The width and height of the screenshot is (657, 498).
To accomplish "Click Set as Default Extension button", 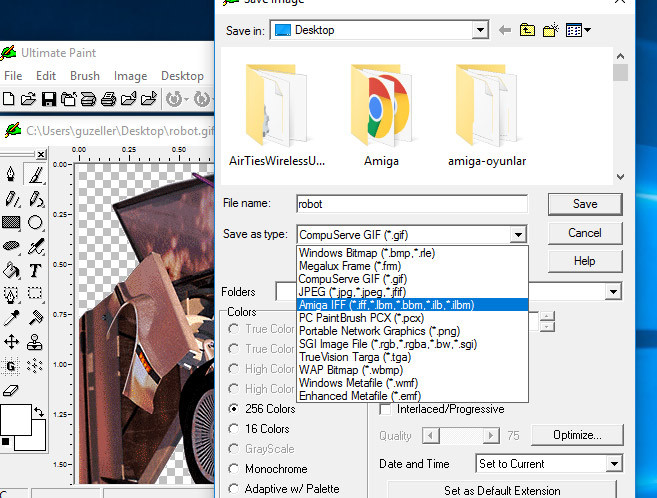I will click(502, 490).
